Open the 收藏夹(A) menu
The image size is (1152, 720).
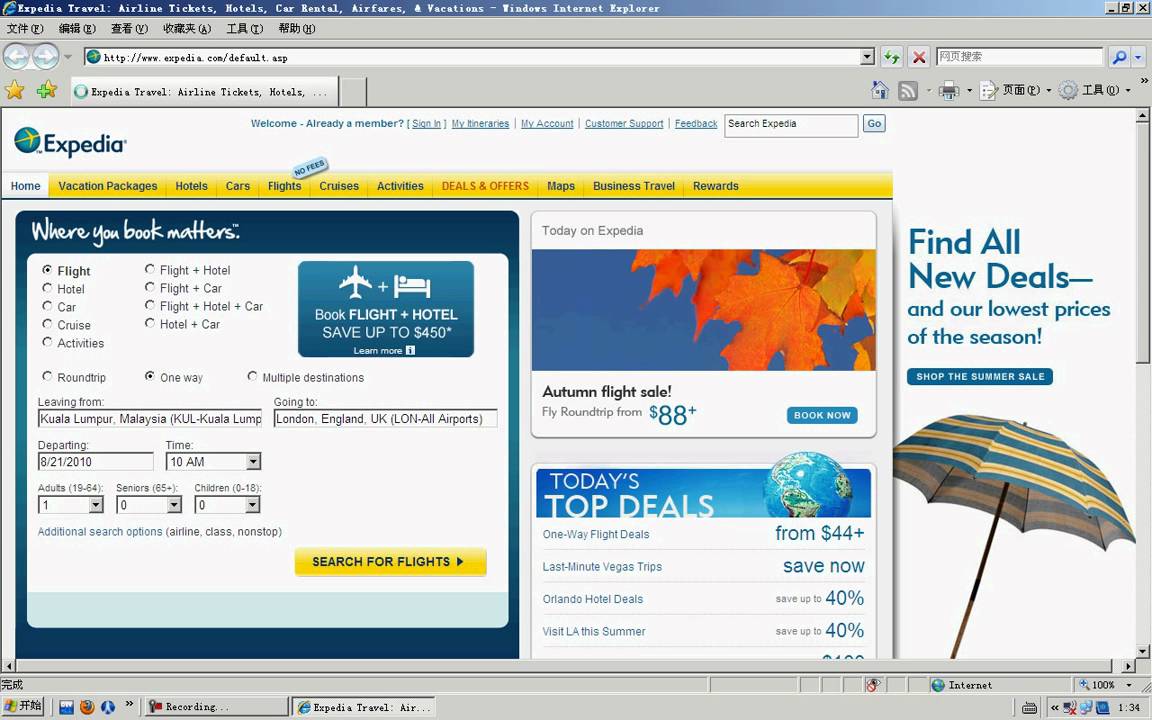click(x=187, y=29)
